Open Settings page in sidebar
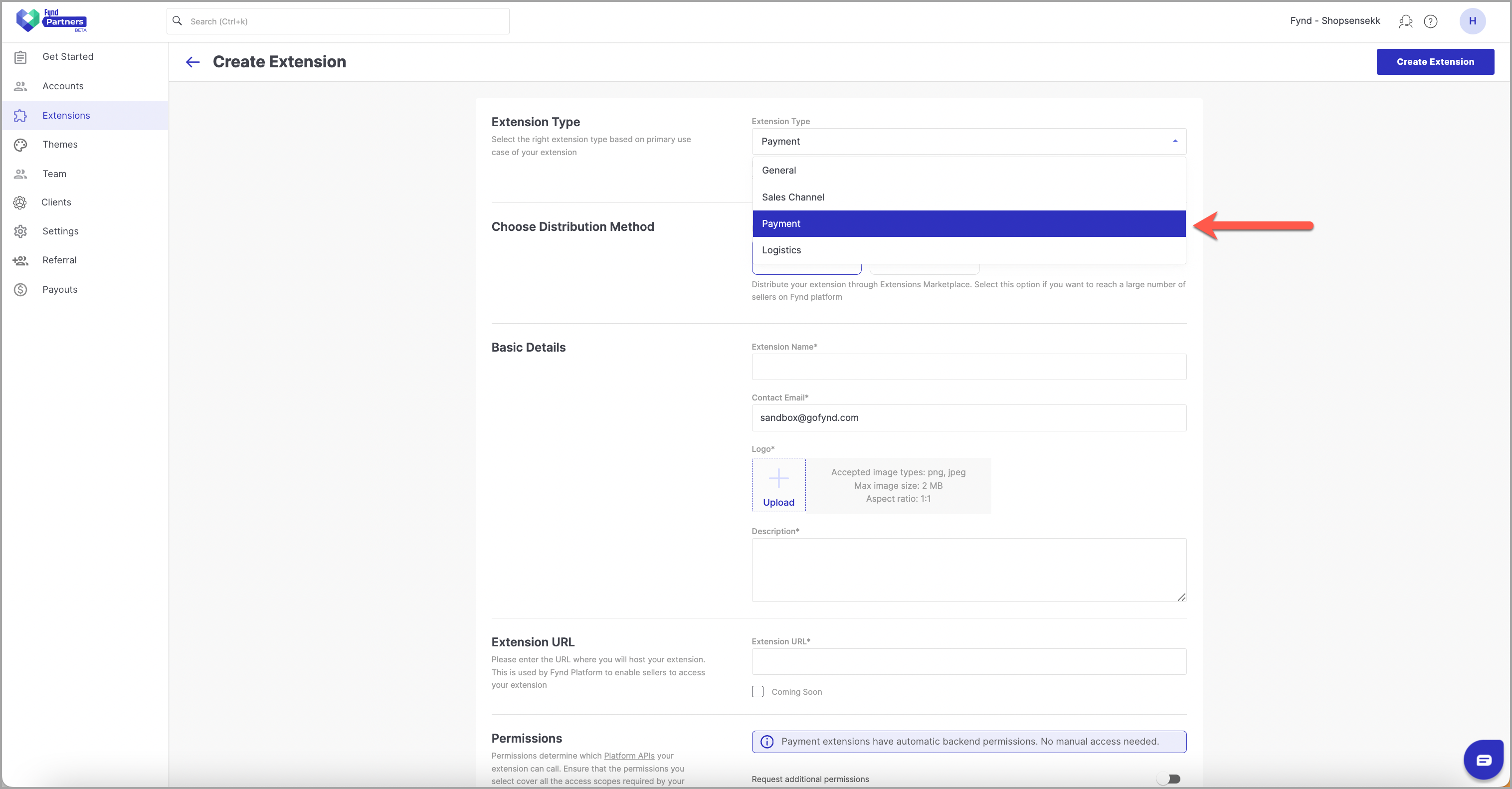The image size is (1512, 789). pos(86,231)
